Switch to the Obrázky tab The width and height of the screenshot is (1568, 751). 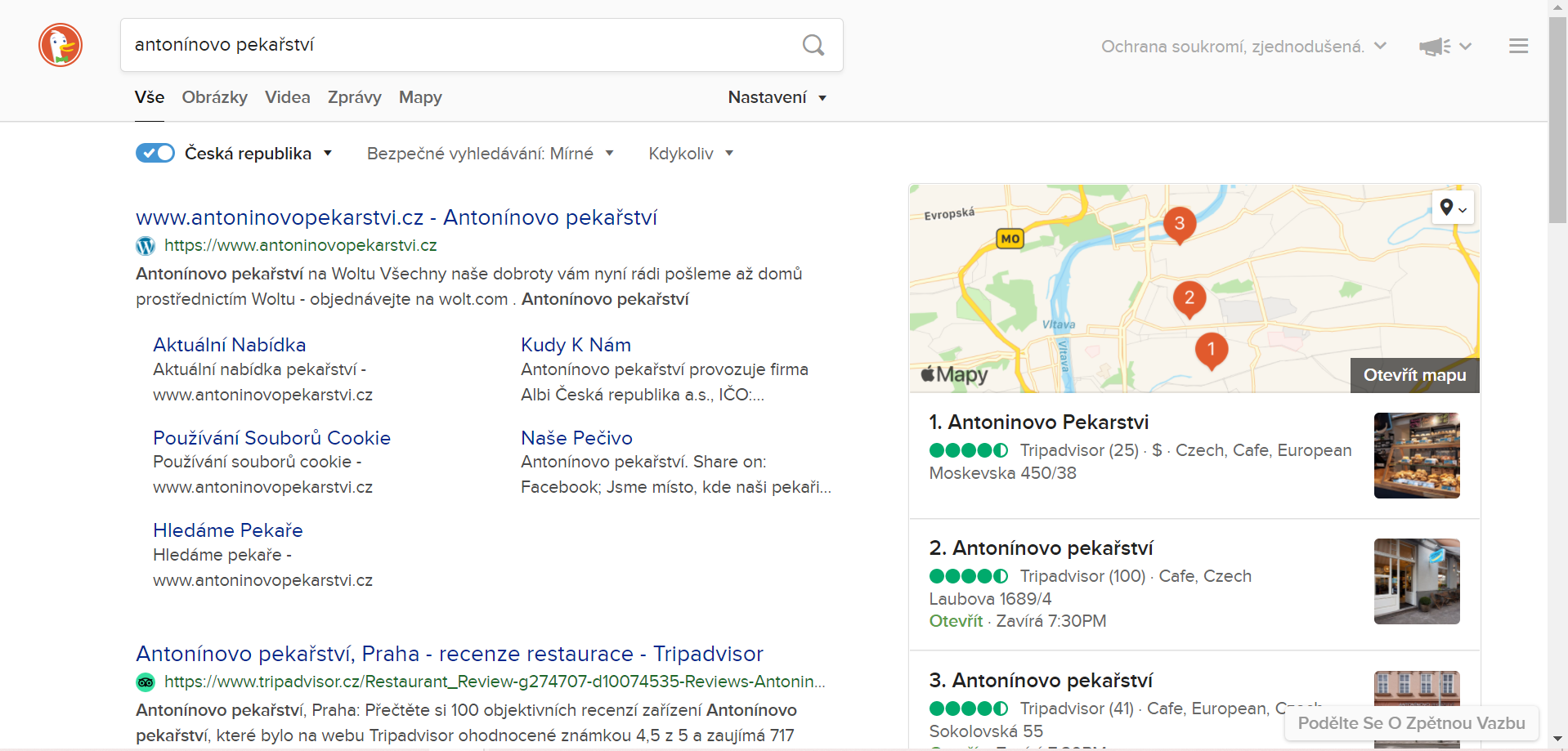tap(215, 97)
